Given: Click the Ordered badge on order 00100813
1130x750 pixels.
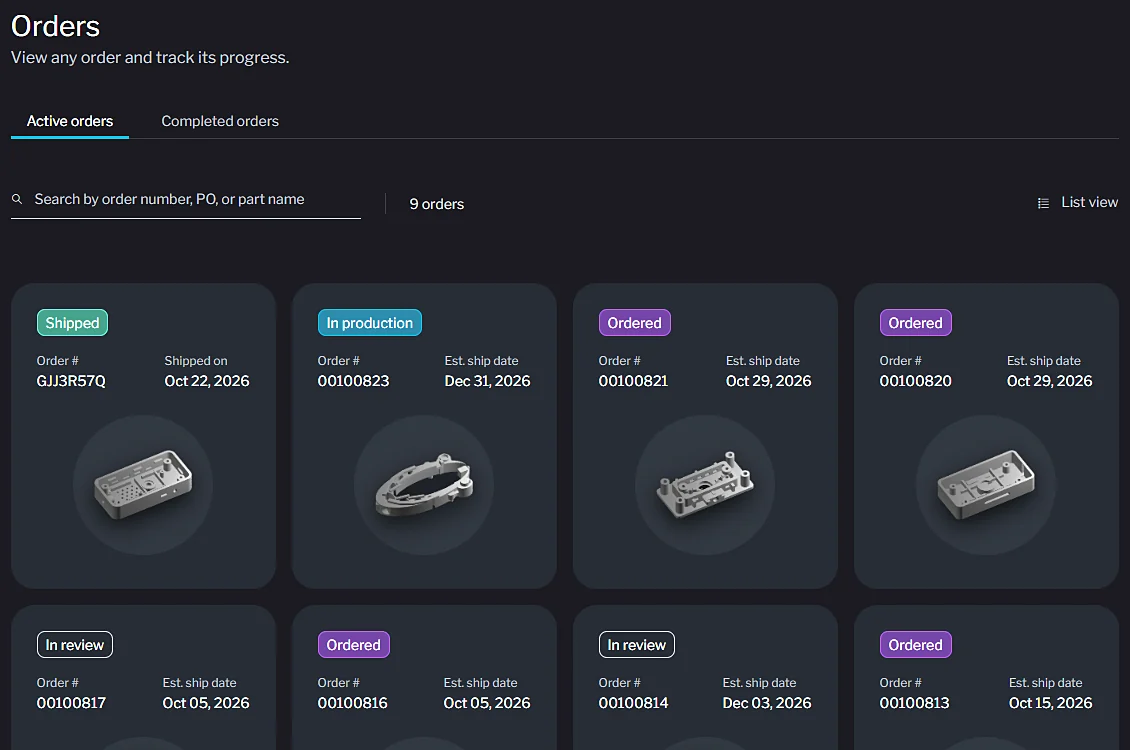Looking at the screenshot, I should coord(915,645).
